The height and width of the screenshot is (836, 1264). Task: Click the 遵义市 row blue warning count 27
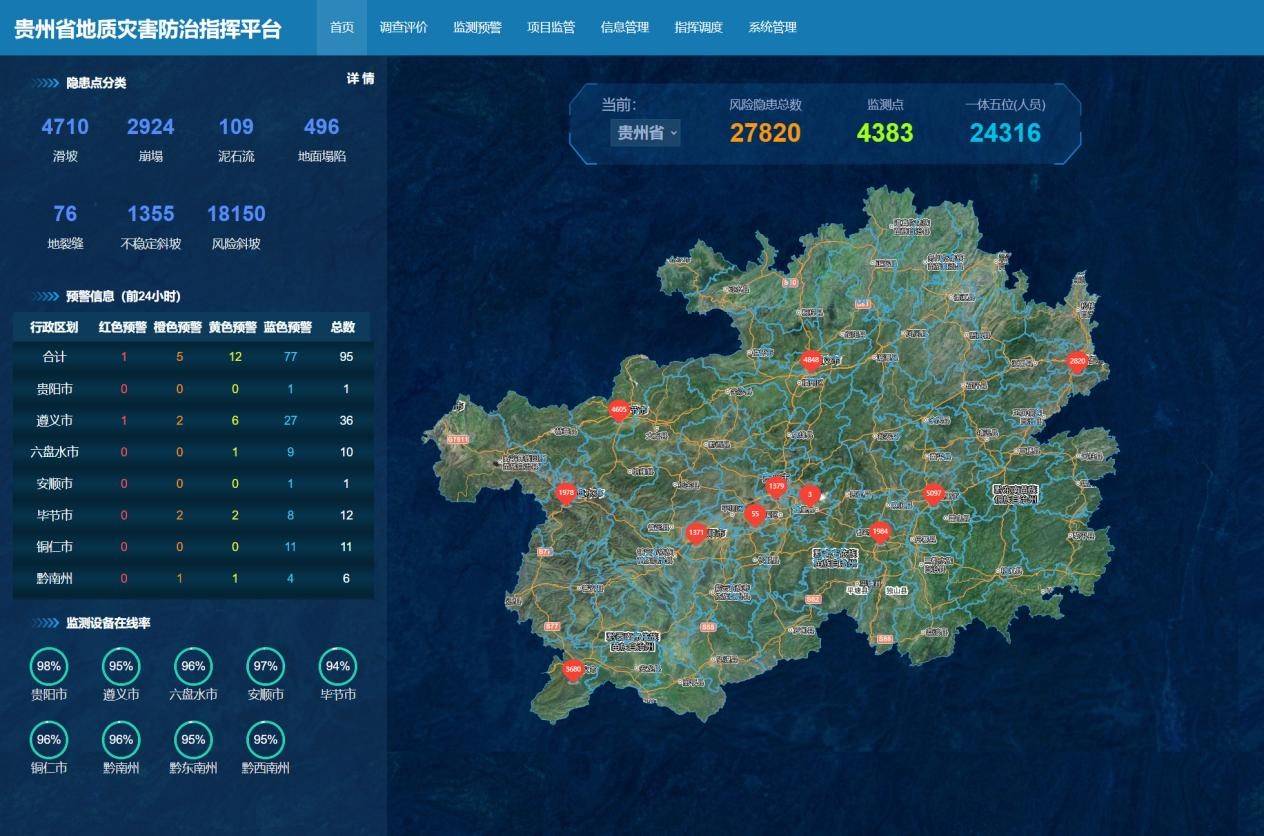click(x=290, y=421)
